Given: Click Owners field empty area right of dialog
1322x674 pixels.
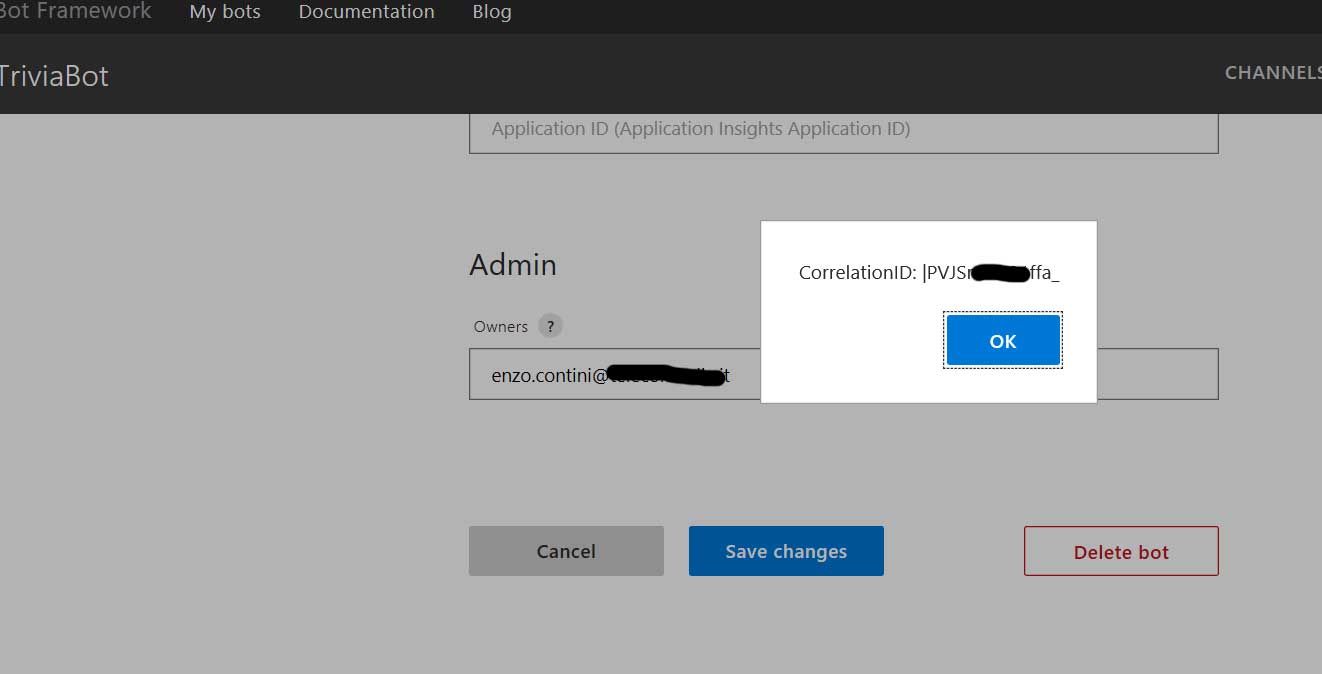Looking at the screenshot, I should pyautogui.click(x=1157, y=374).
